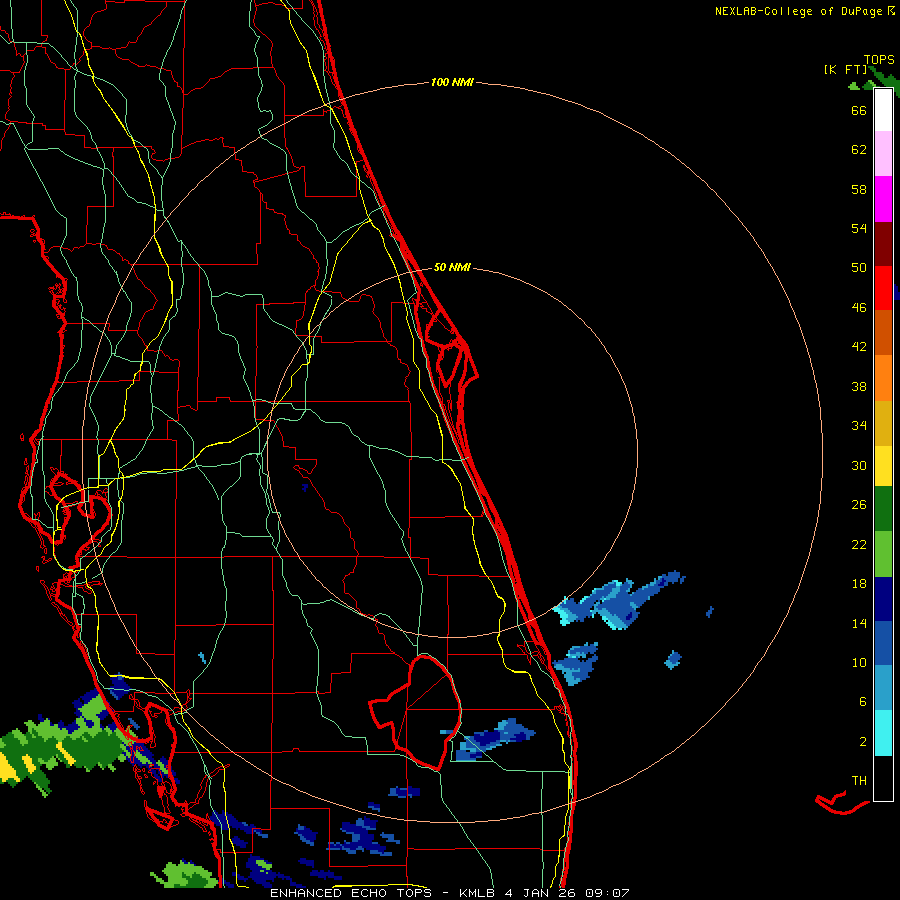
Task: Click the legend value "14"
Action: tap(859, 624)
